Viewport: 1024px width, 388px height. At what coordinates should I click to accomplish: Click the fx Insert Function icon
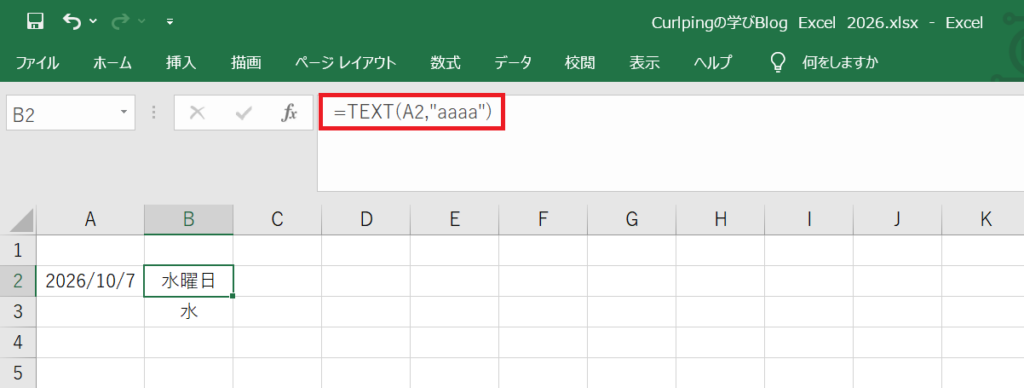(x=289, y=114)
